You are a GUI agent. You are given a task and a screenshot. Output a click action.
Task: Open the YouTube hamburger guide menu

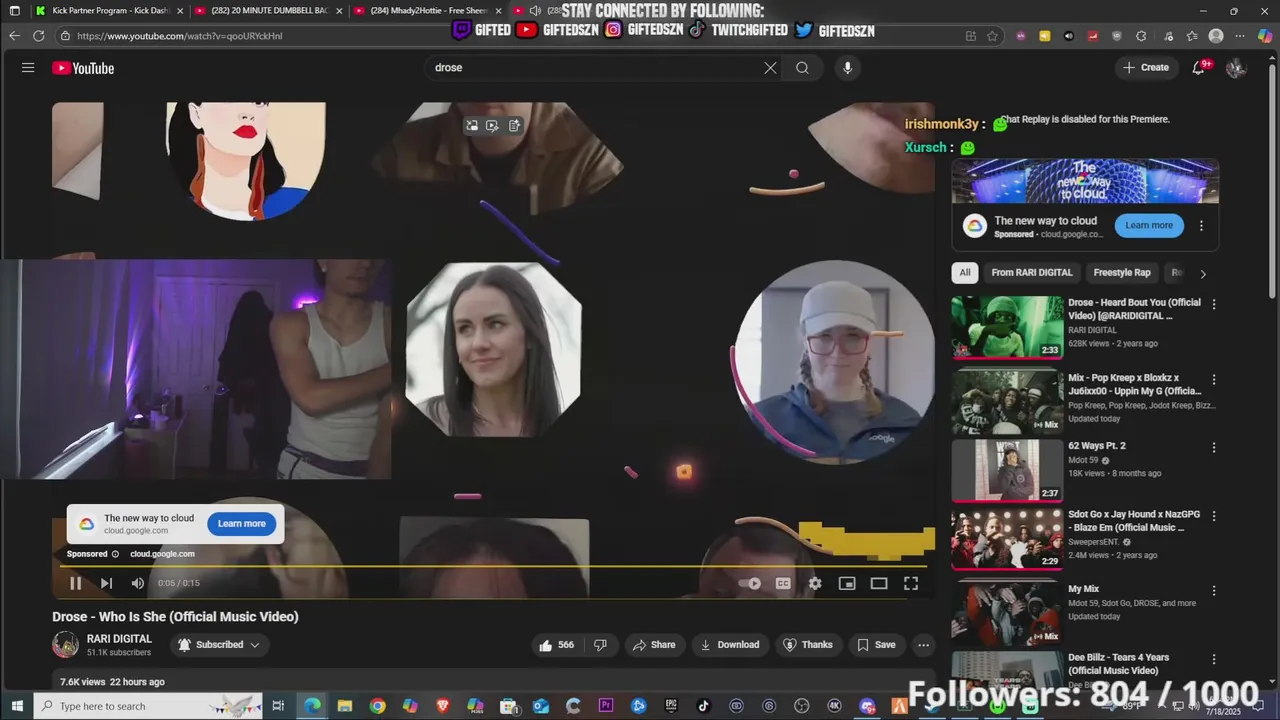(x=28, y=68)
